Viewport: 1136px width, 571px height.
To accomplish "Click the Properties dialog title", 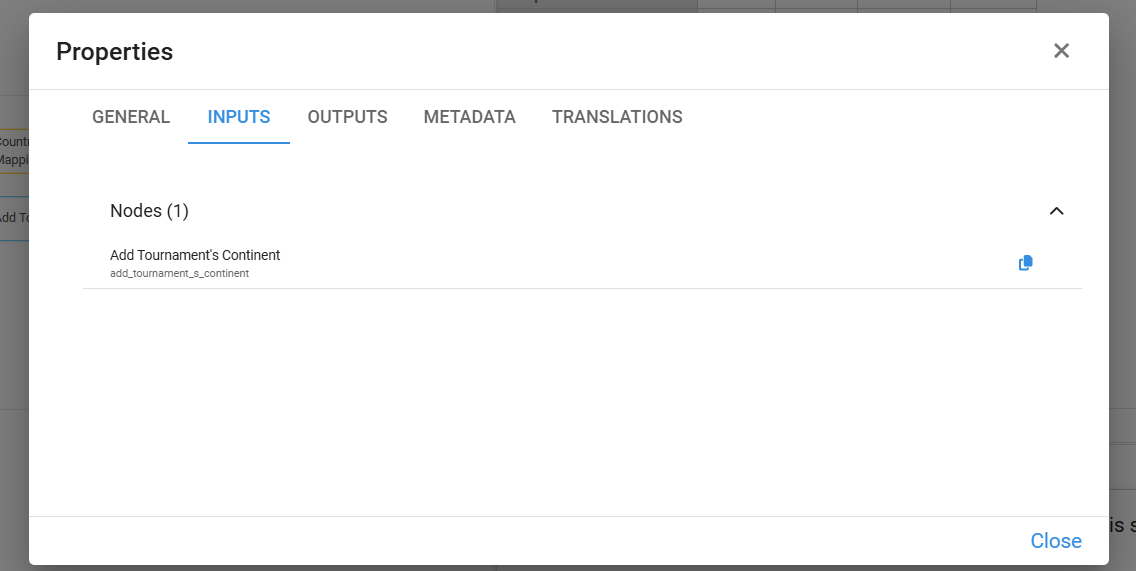I will click(x=114, y=52).
